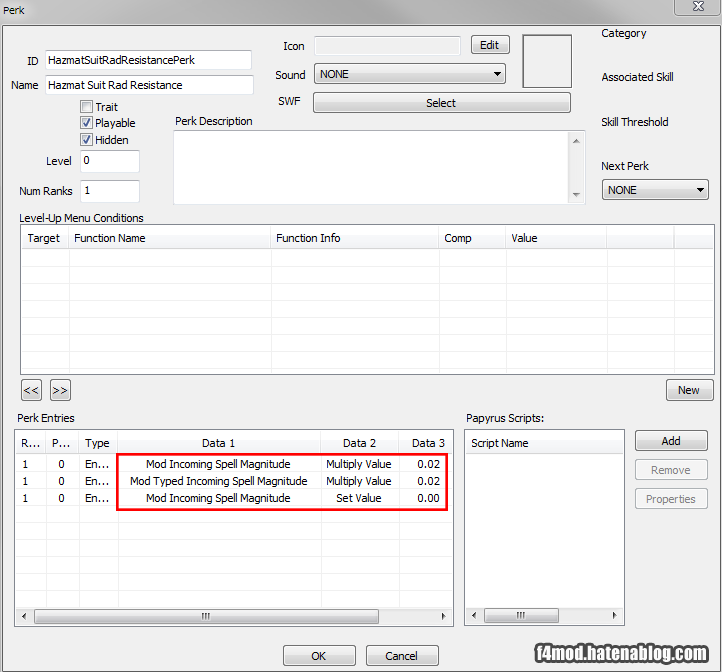Screen dimensions: 722x672
Task: Click Perk Entries scrollbar right arrow
Action: pyautogui.click(x=443, y=616)
